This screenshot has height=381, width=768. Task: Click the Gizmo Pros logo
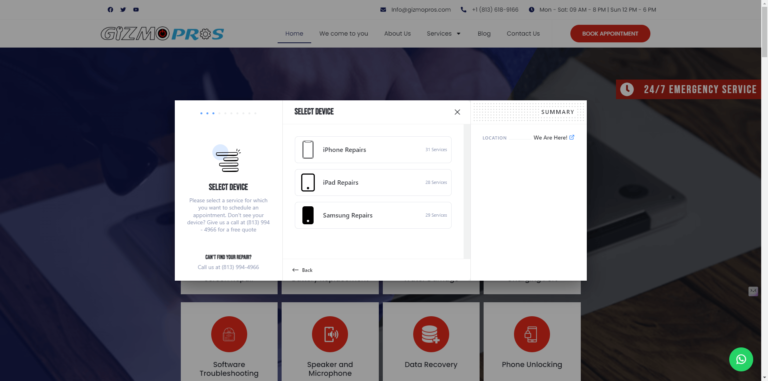coord(162,34)
